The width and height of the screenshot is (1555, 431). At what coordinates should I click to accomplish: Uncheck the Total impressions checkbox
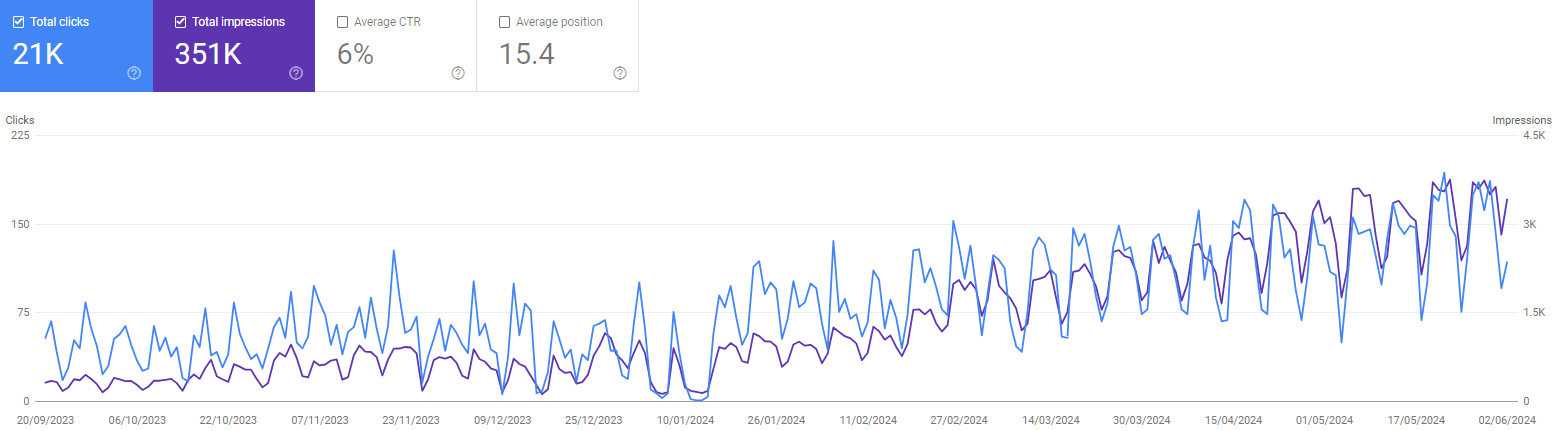pyautogui.click(x=180, y=22)
